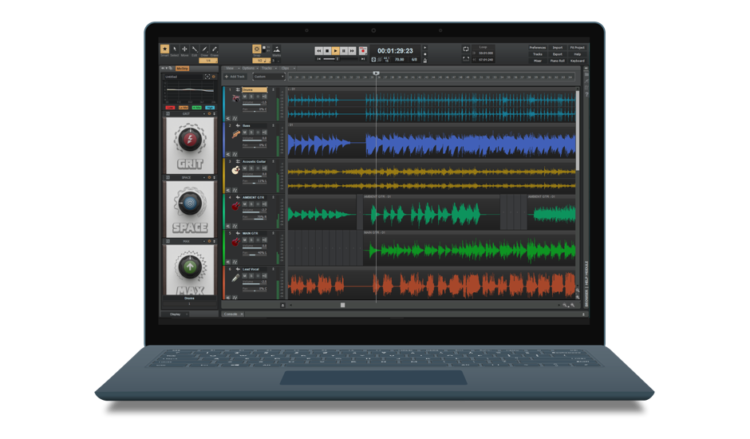Image resolution: width=750 pixels, height=439 pixels.
Task: Switch to the Console tab
Action: coord(230,314)
